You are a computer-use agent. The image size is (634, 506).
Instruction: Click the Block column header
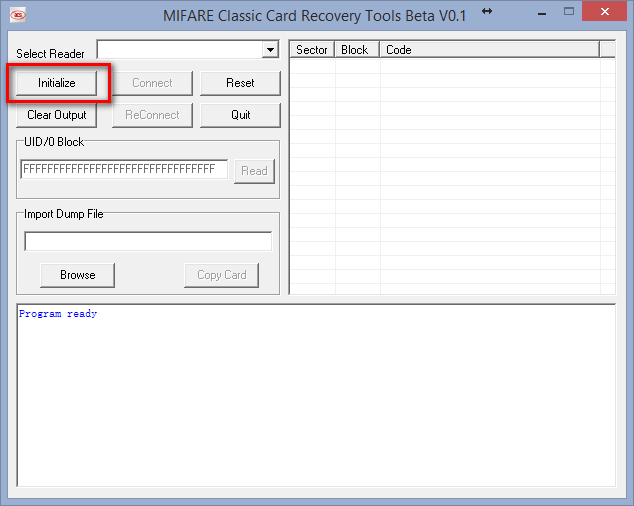coord(357,50)
